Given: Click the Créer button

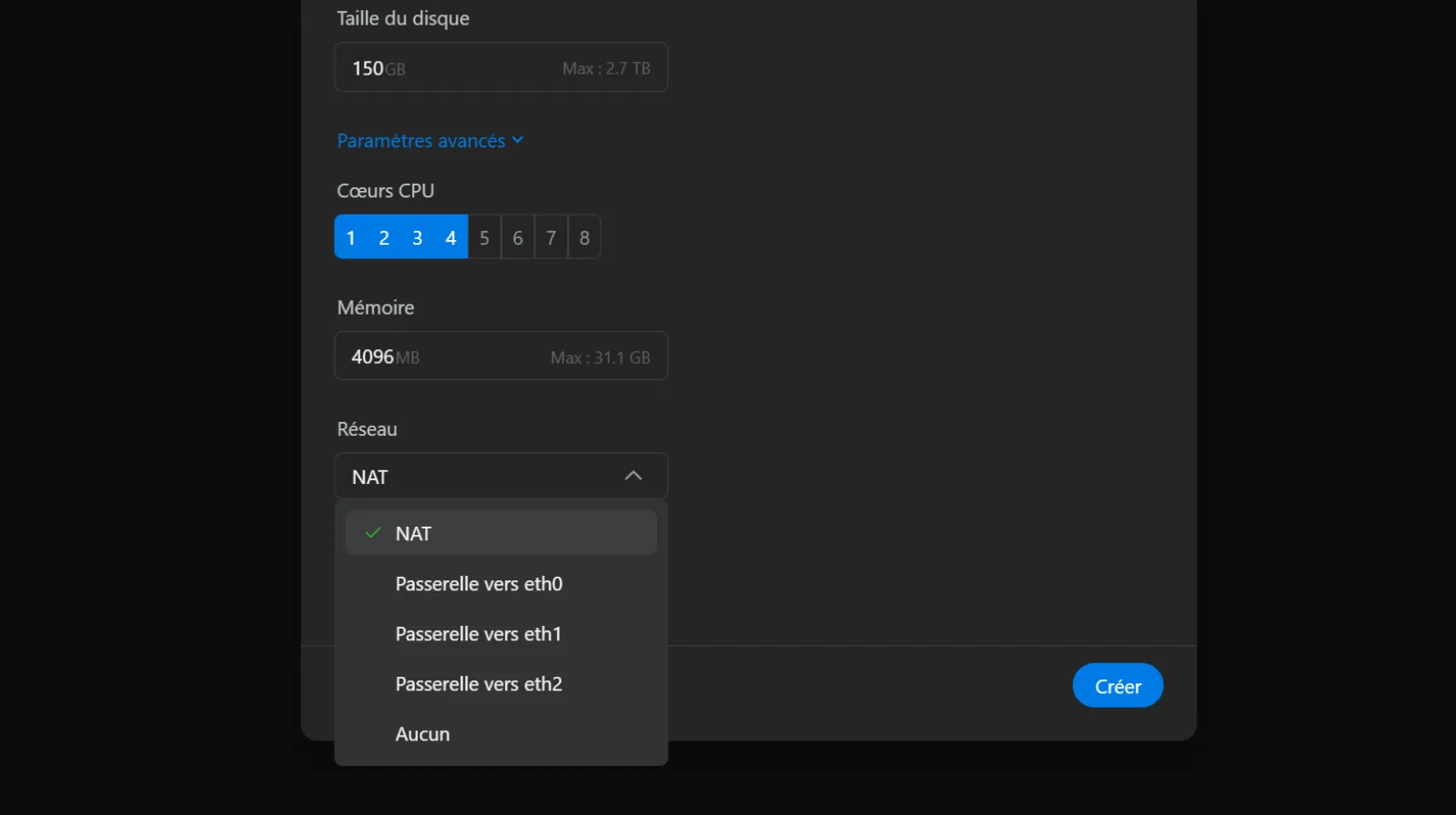Looking at the screenshot, I should point(1117,686).
